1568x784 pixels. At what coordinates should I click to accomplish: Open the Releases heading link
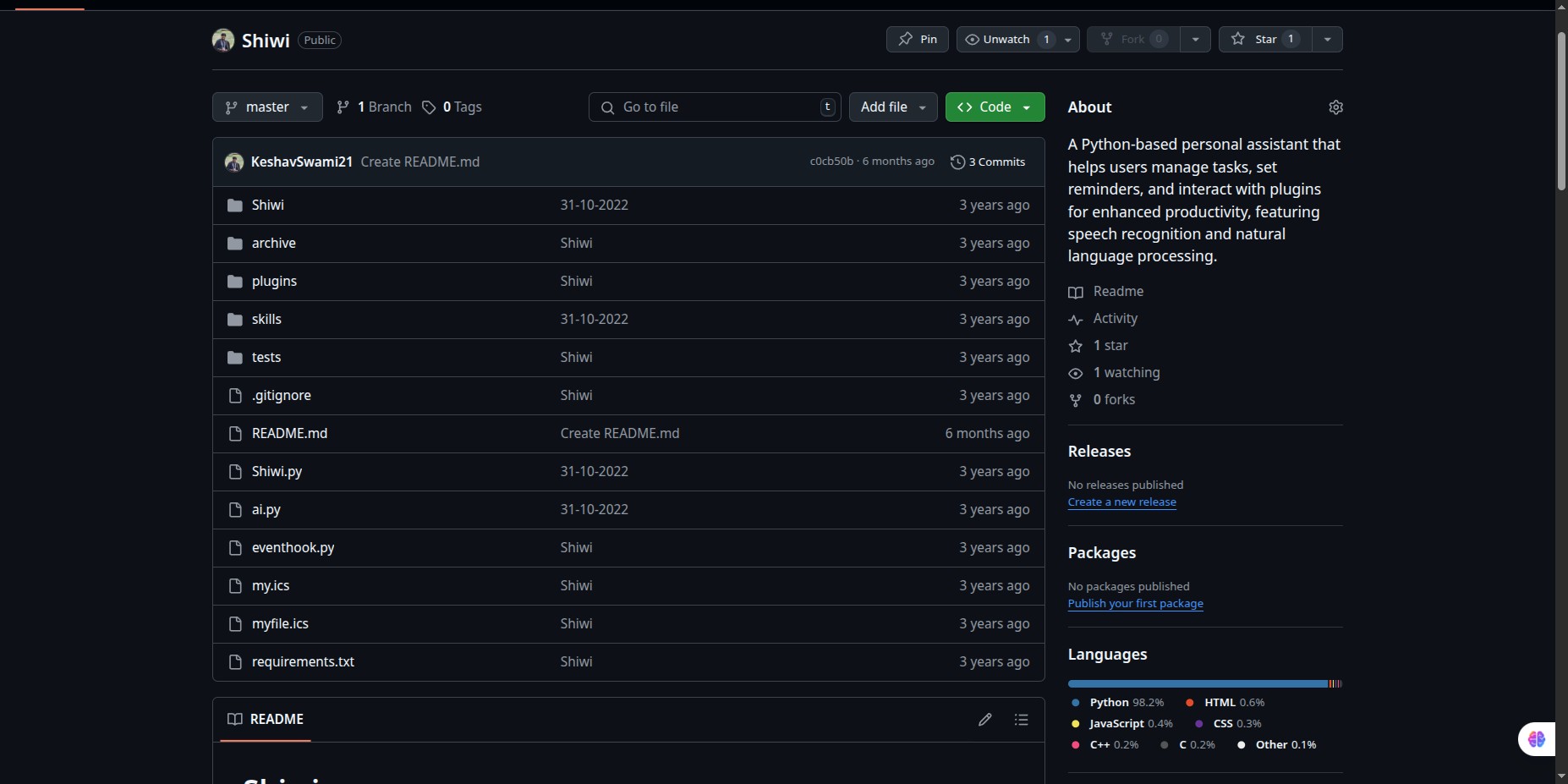click(1099, 451)
